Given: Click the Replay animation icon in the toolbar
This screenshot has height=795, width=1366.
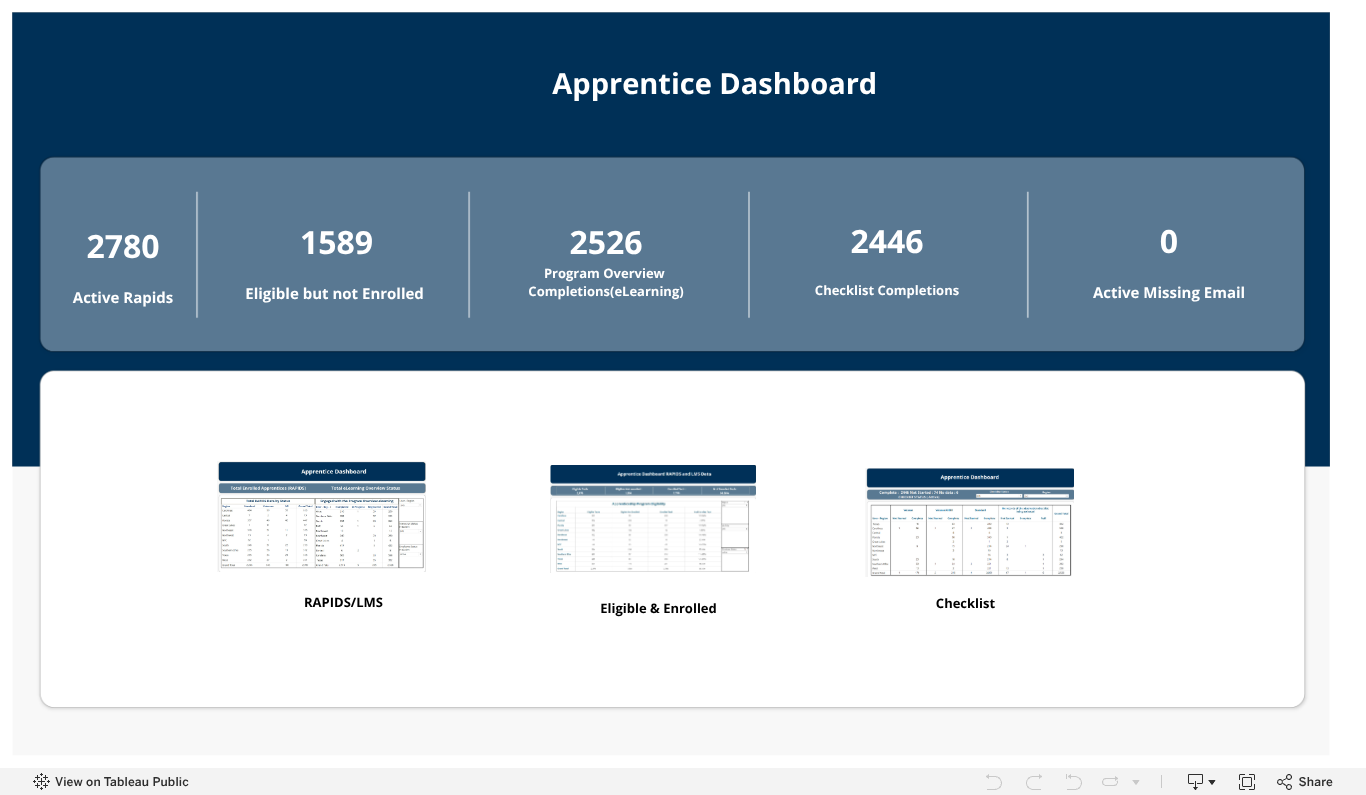Looking at the screenshot, I should pyautogui.click(x=1110, y=782).
